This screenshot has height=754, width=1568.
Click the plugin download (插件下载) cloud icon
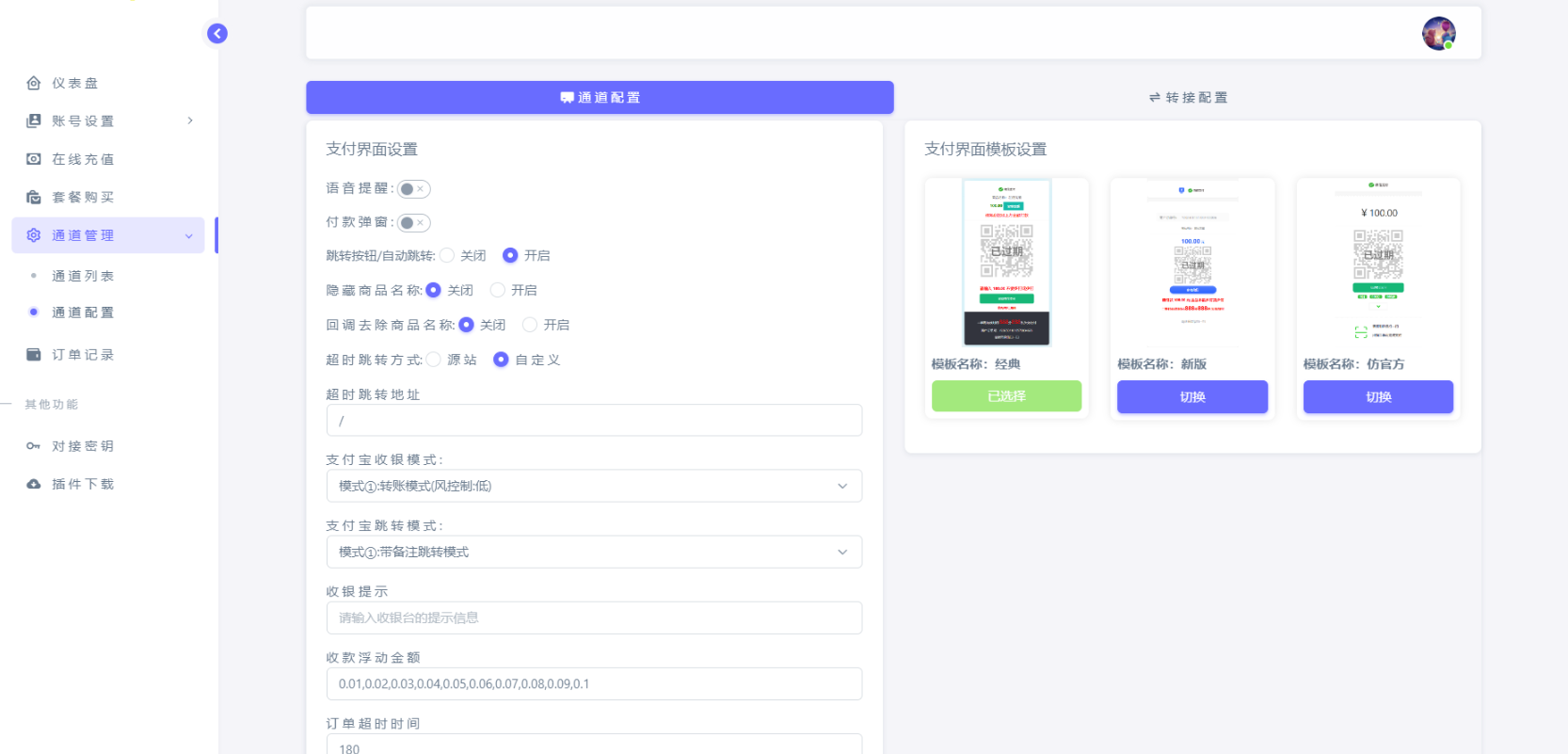coord(34,484)
